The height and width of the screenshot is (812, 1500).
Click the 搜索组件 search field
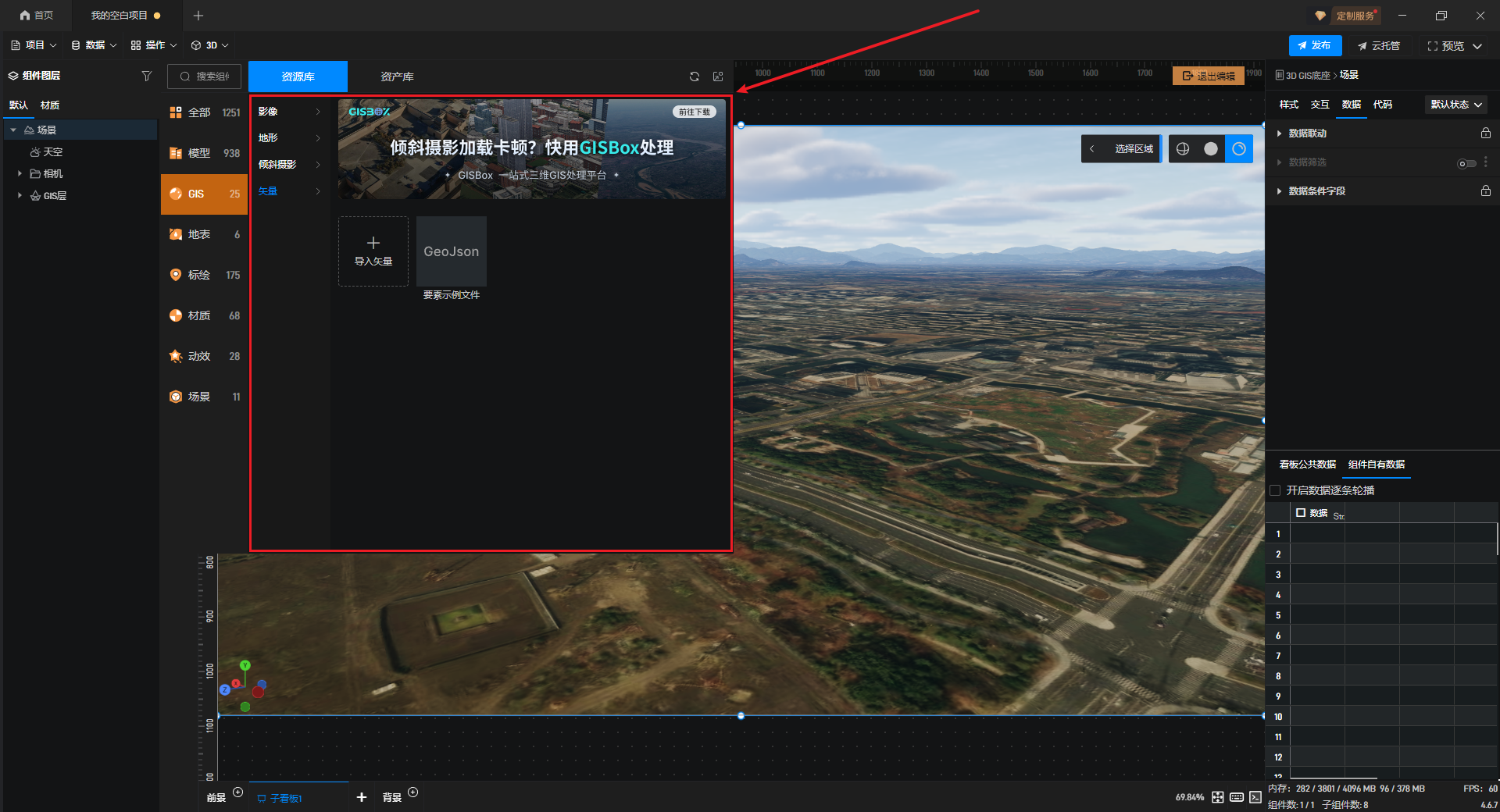(205, 77)
